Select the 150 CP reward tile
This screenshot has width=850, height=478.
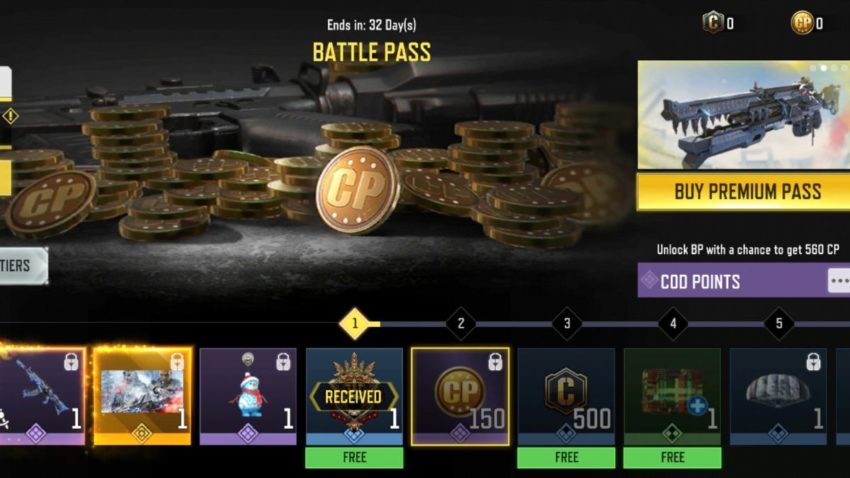click(460, 397)
